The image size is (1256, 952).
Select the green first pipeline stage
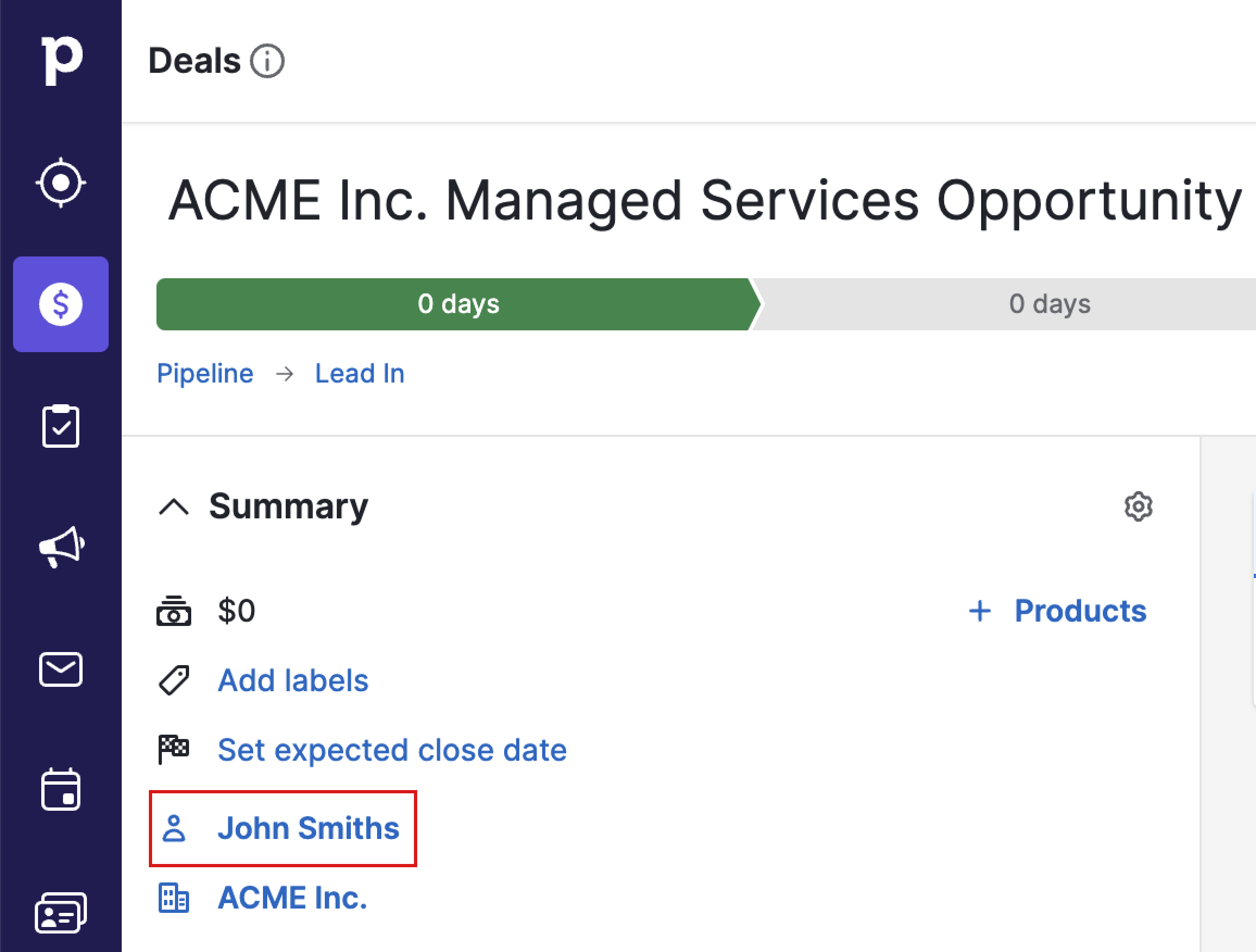(458, 304)
